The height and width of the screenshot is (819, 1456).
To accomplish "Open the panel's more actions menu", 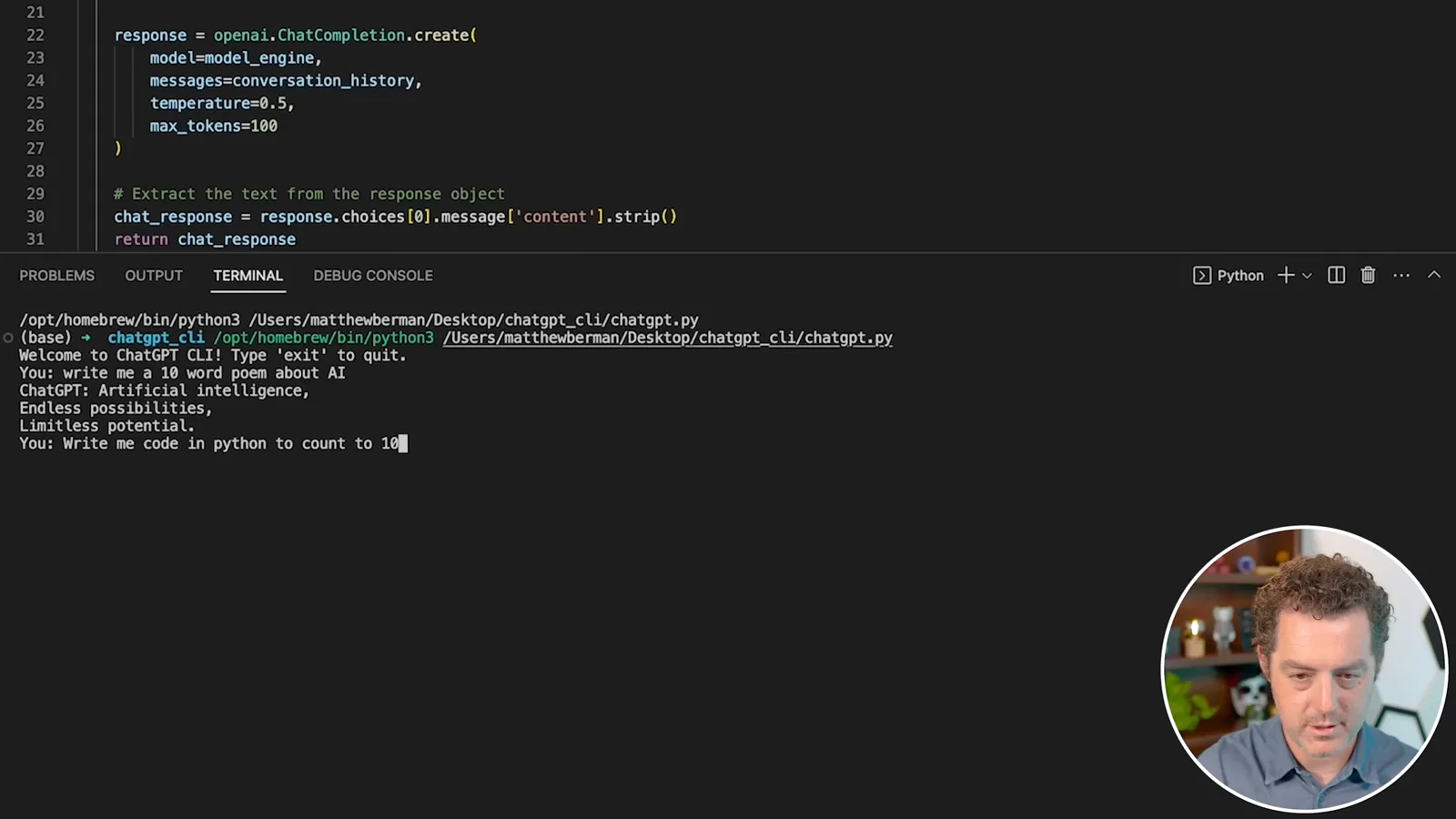I will coord(1401,275).
